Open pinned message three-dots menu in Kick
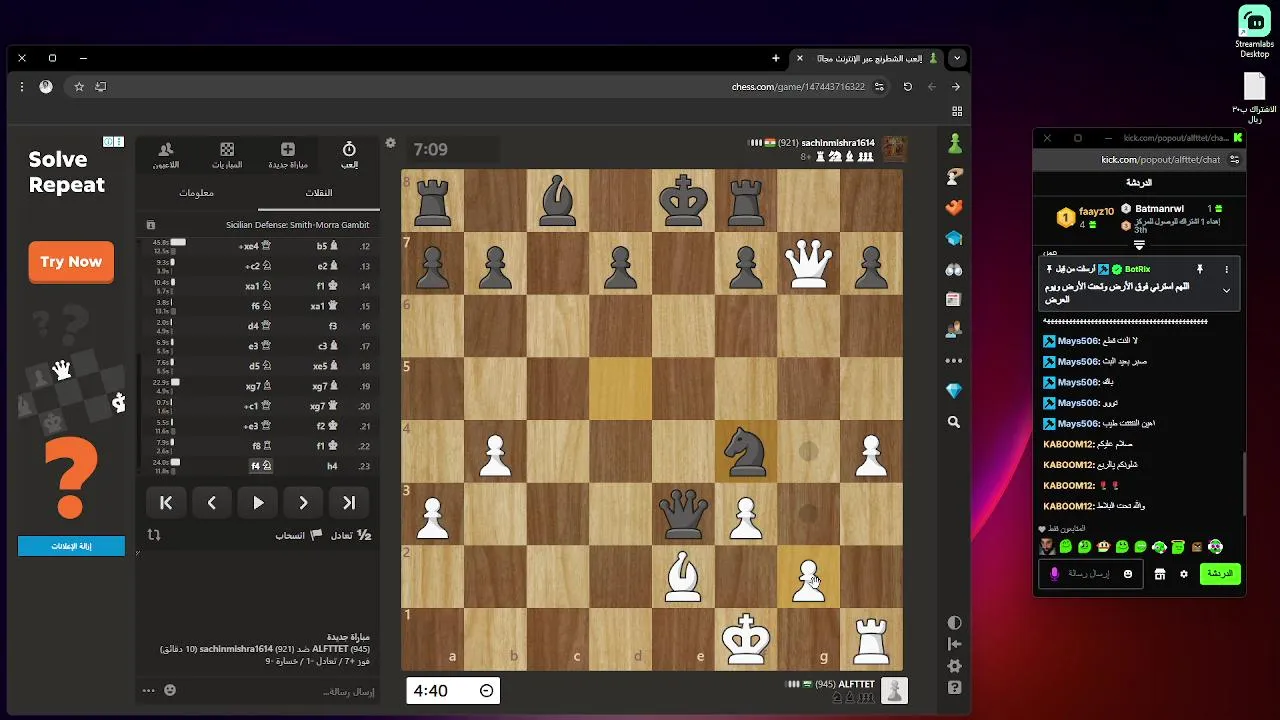1280x720 pixels. pyautogui.click(x=1226, y=269)
